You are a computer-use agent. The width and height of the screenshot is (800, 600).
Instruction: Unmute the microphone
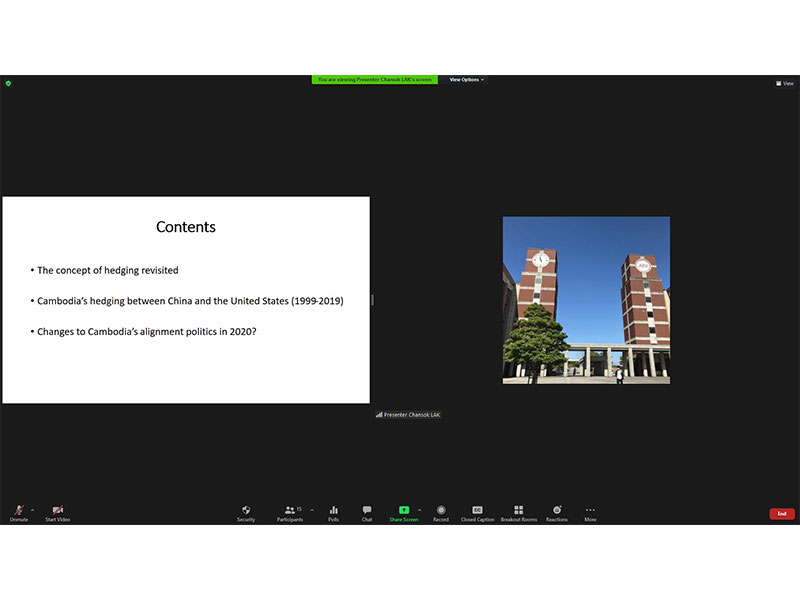[18, 512]
